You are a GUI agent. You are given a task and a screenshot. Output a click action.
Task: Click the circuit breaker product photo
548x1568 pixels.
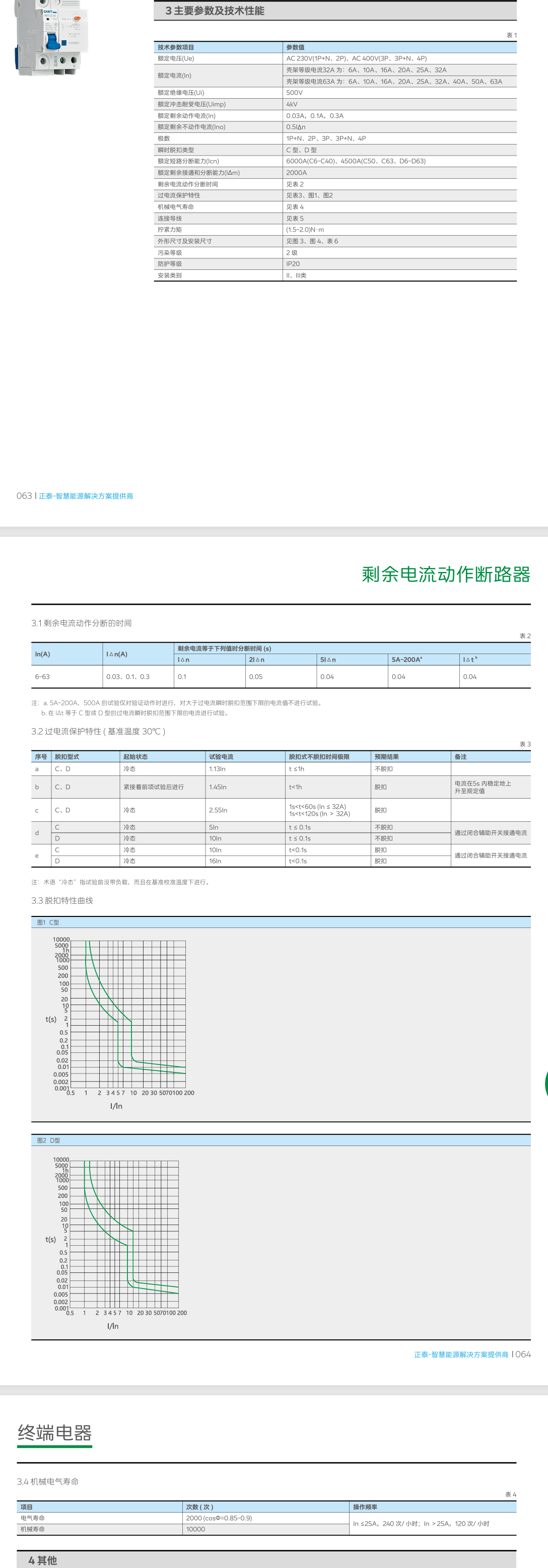coord(50,37)
